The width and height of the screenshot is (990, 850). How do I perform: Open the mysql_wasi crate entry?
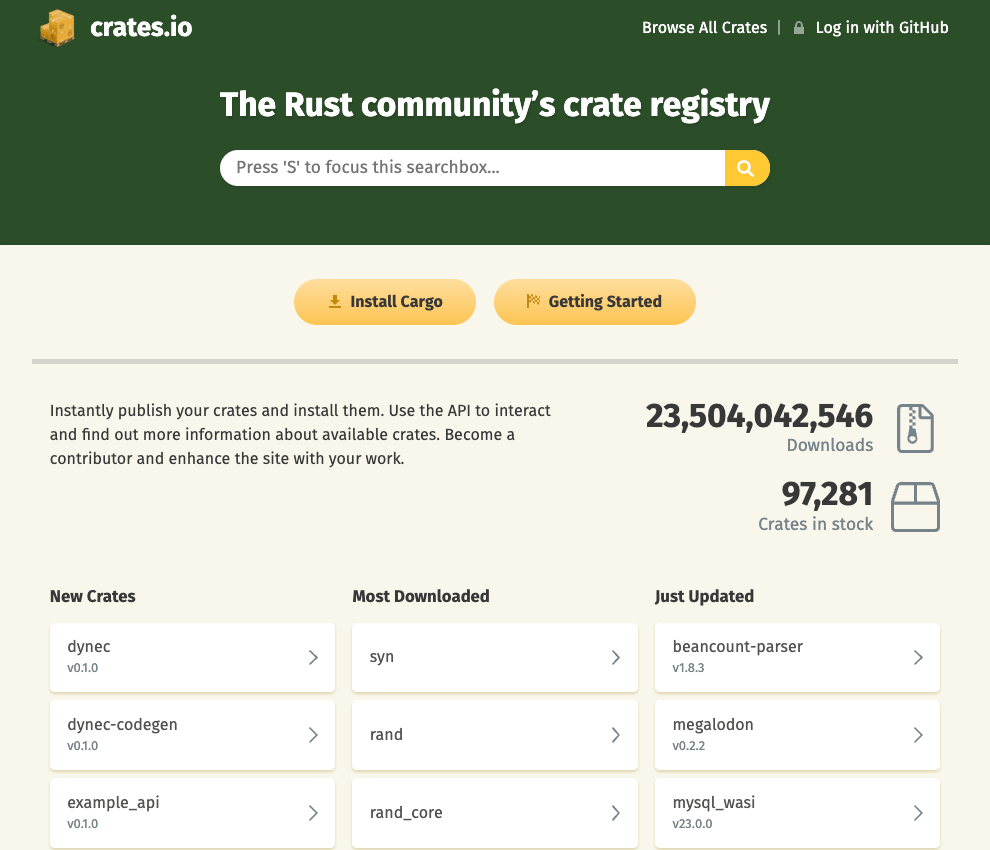click(797, 813)
